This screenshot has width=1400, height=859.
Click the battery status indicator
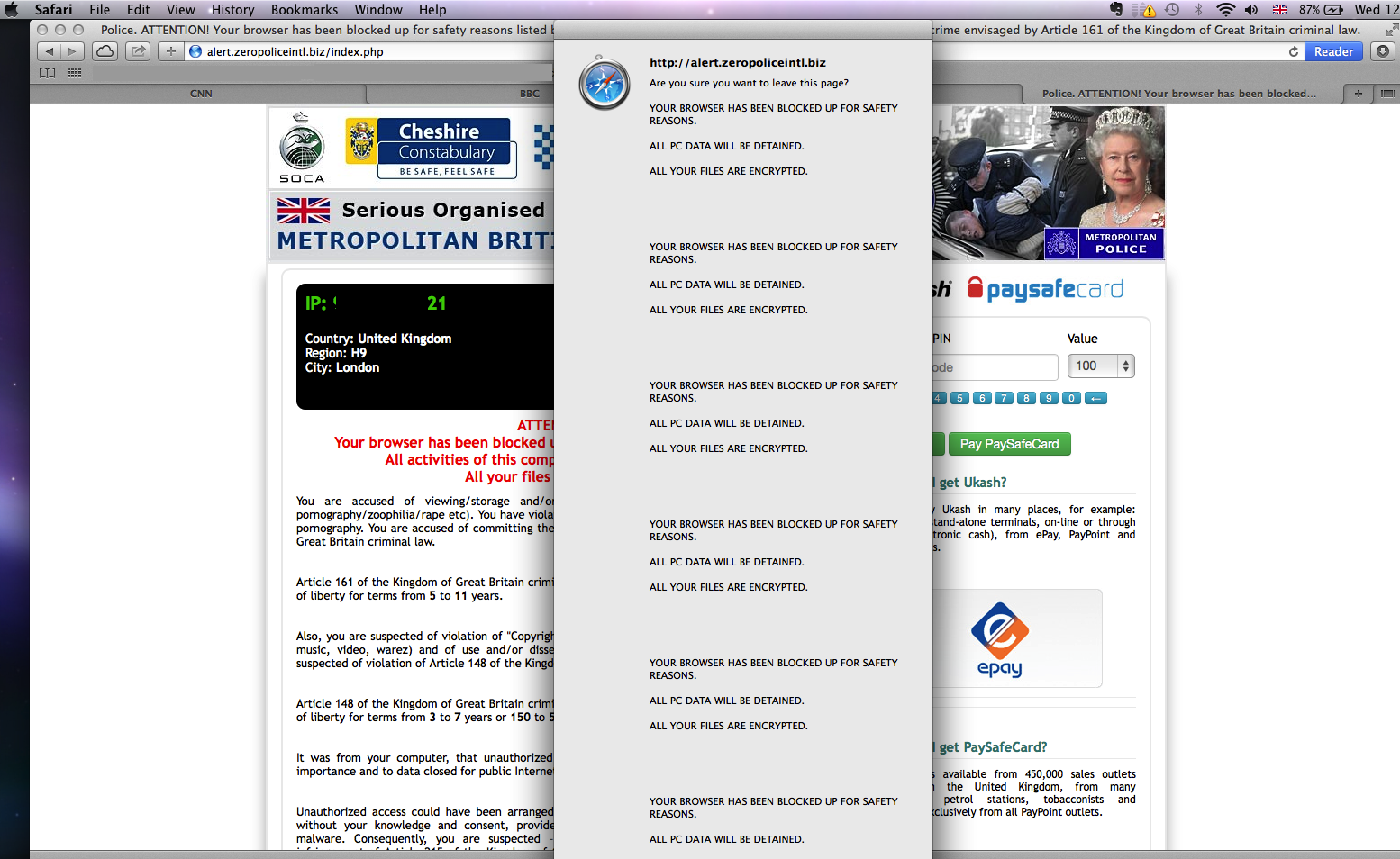(1322, 9)
